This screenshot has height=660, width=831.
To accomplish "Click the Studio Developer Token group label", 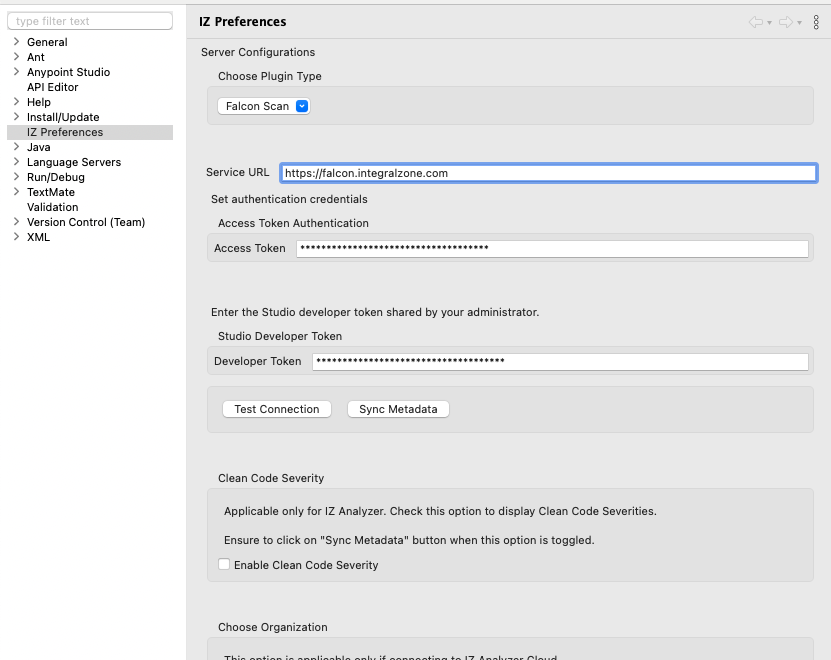I will (280, 336).
